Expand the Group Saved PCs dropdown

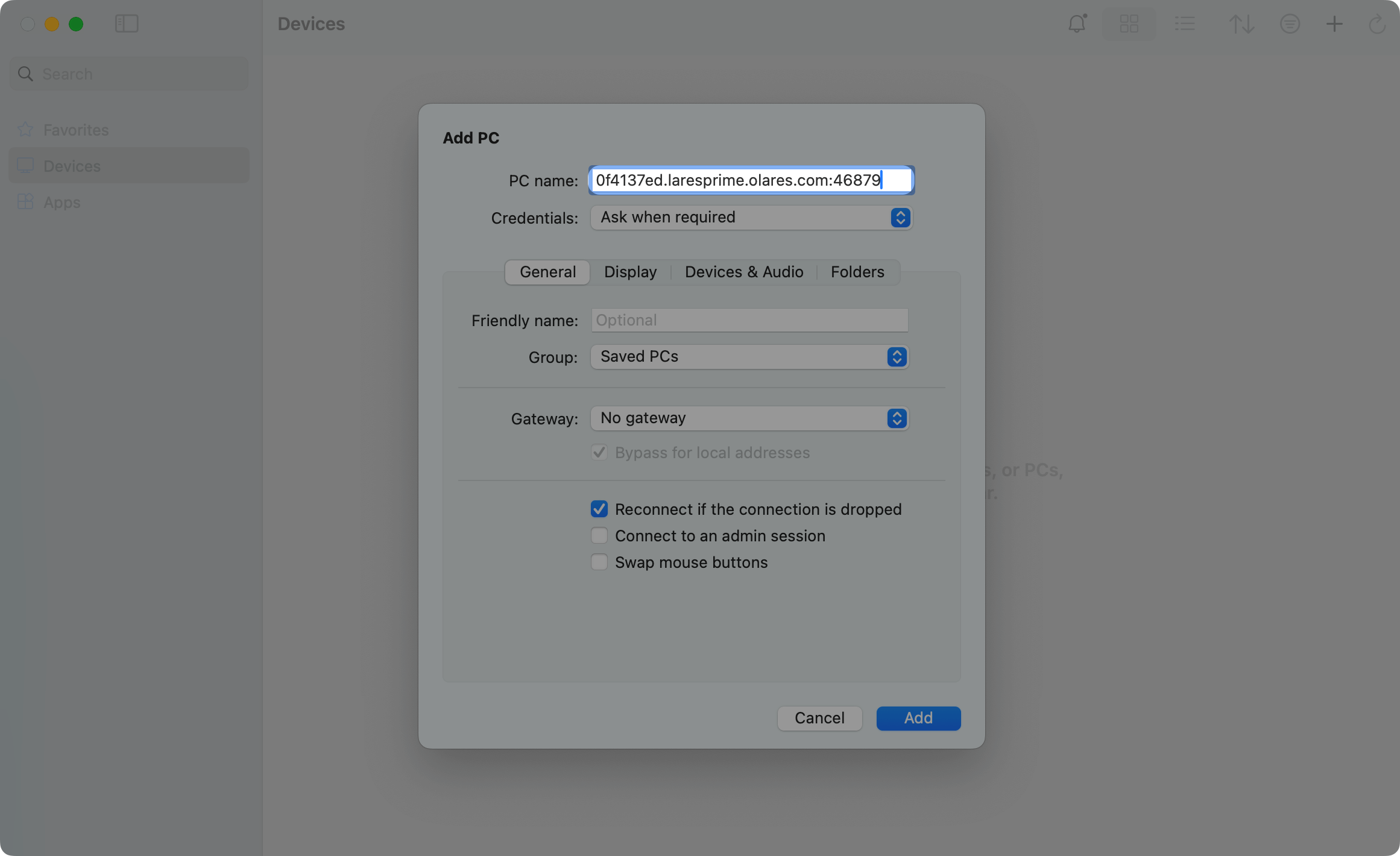749,357
